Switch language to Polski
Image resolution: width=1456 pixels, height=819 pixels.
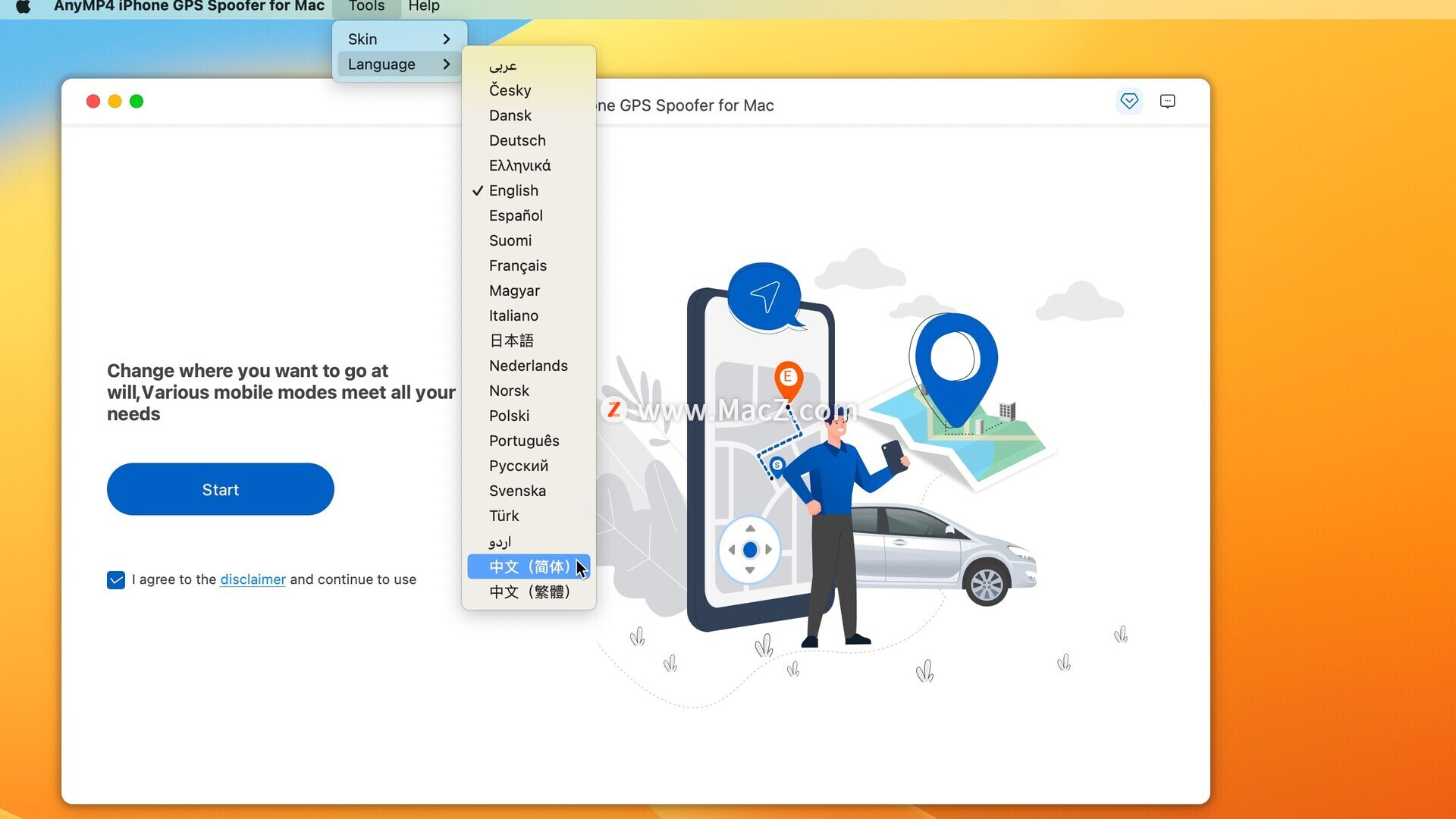coord(529,416)
